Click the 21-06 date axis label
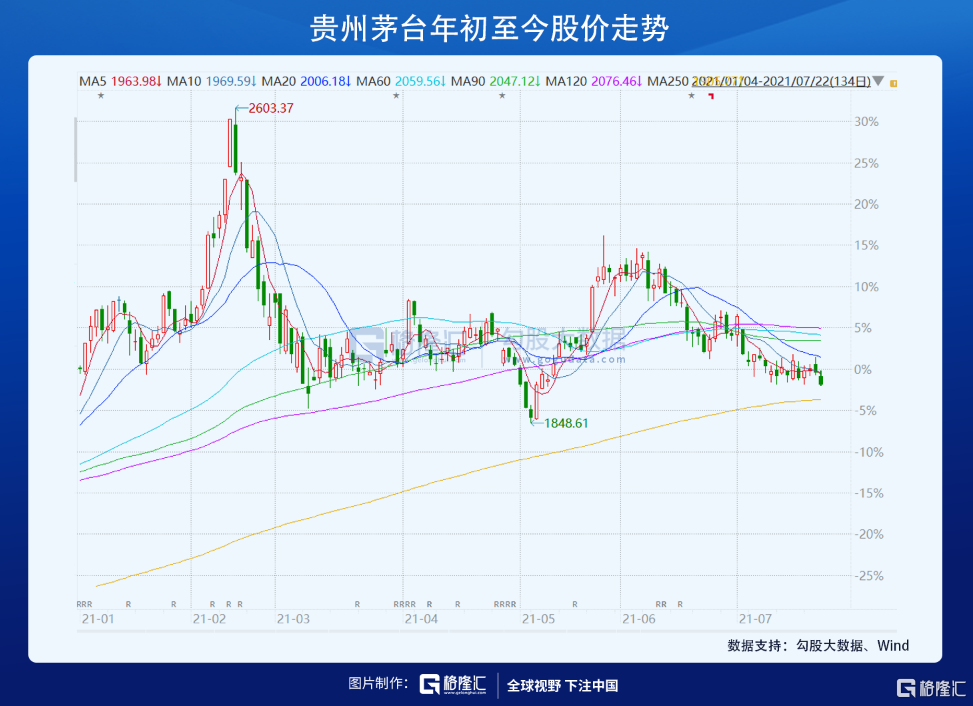Screen dimensions: 973x706 coord(639,619)
